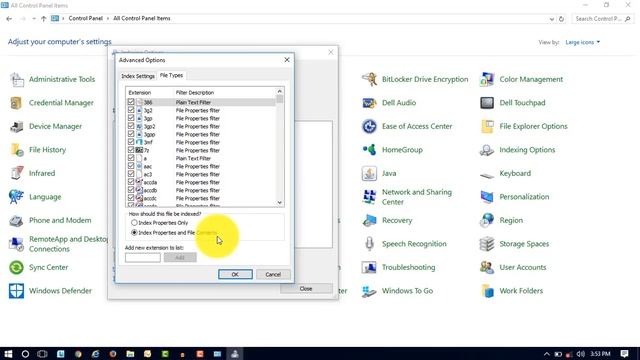This screenshot has height=360, width=640.
Task: Click Add new extension text field
Action: [143, 258]
